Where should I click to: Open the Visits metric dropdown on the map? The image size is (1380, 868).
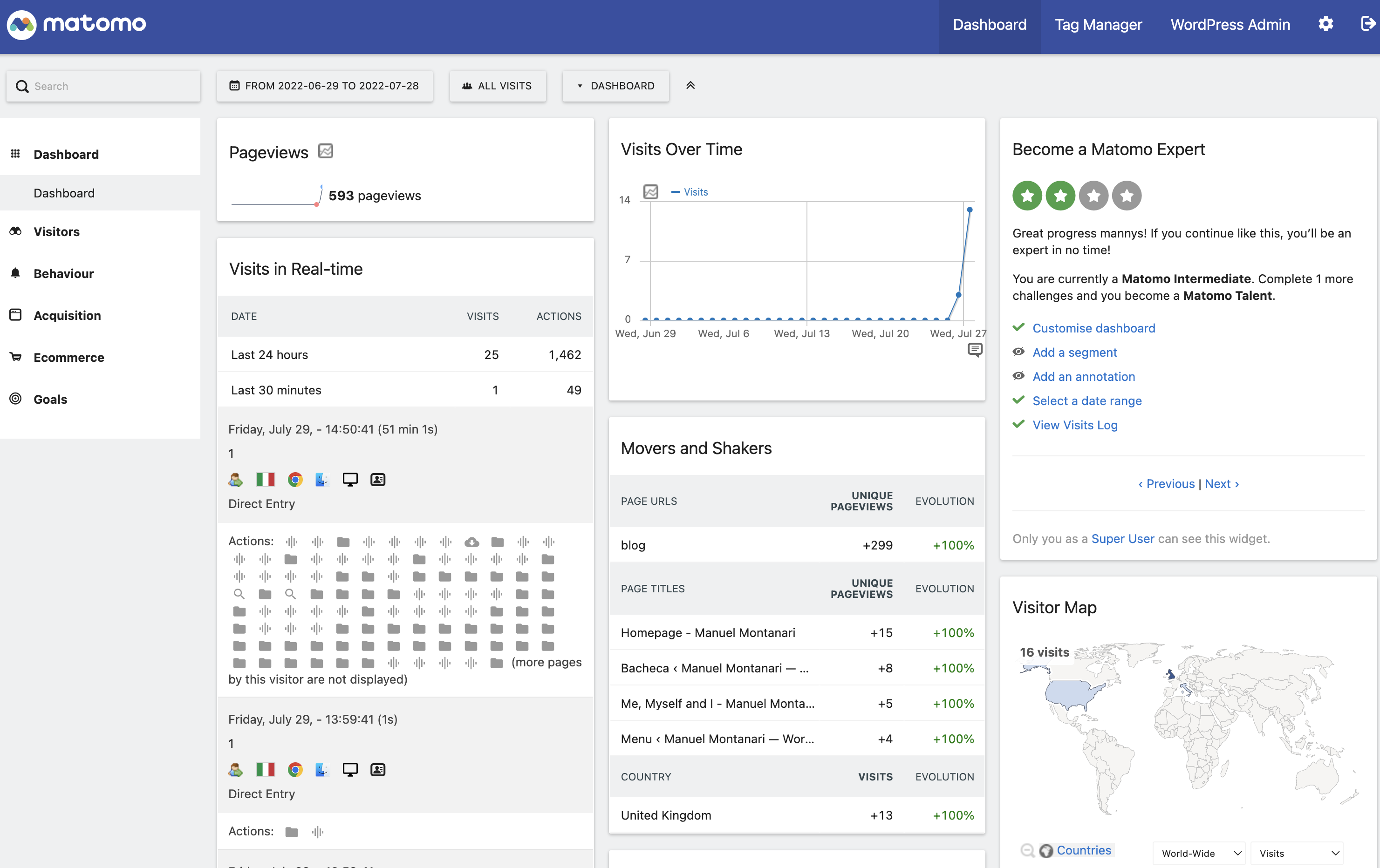[1297, 853]
